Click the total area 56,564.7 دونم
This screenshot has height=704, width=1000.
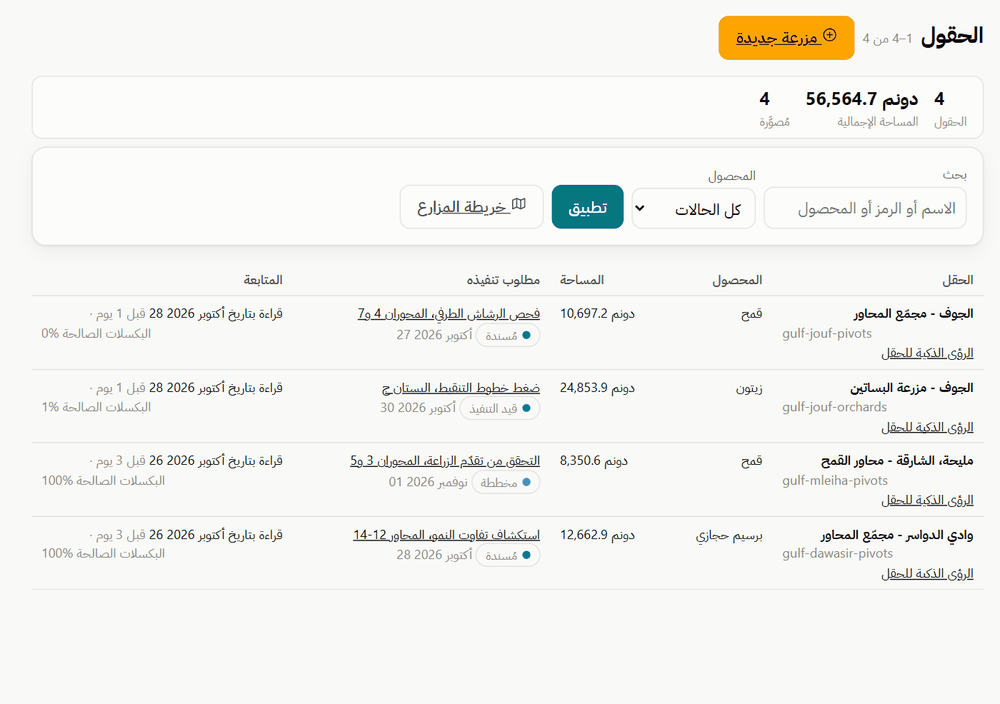[862, 99]
